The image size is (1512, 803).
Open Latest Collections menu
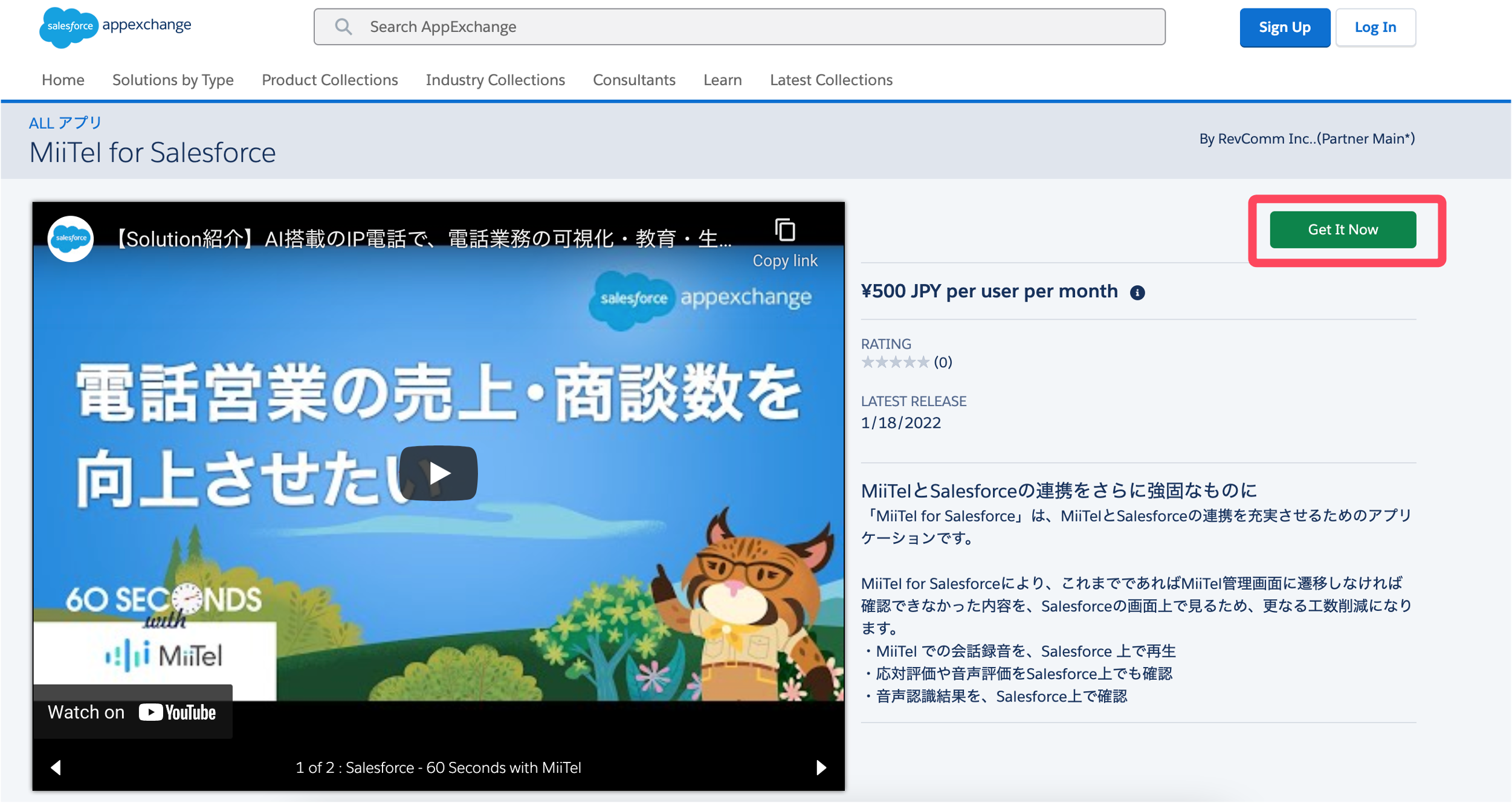click(x=831, y=80)
